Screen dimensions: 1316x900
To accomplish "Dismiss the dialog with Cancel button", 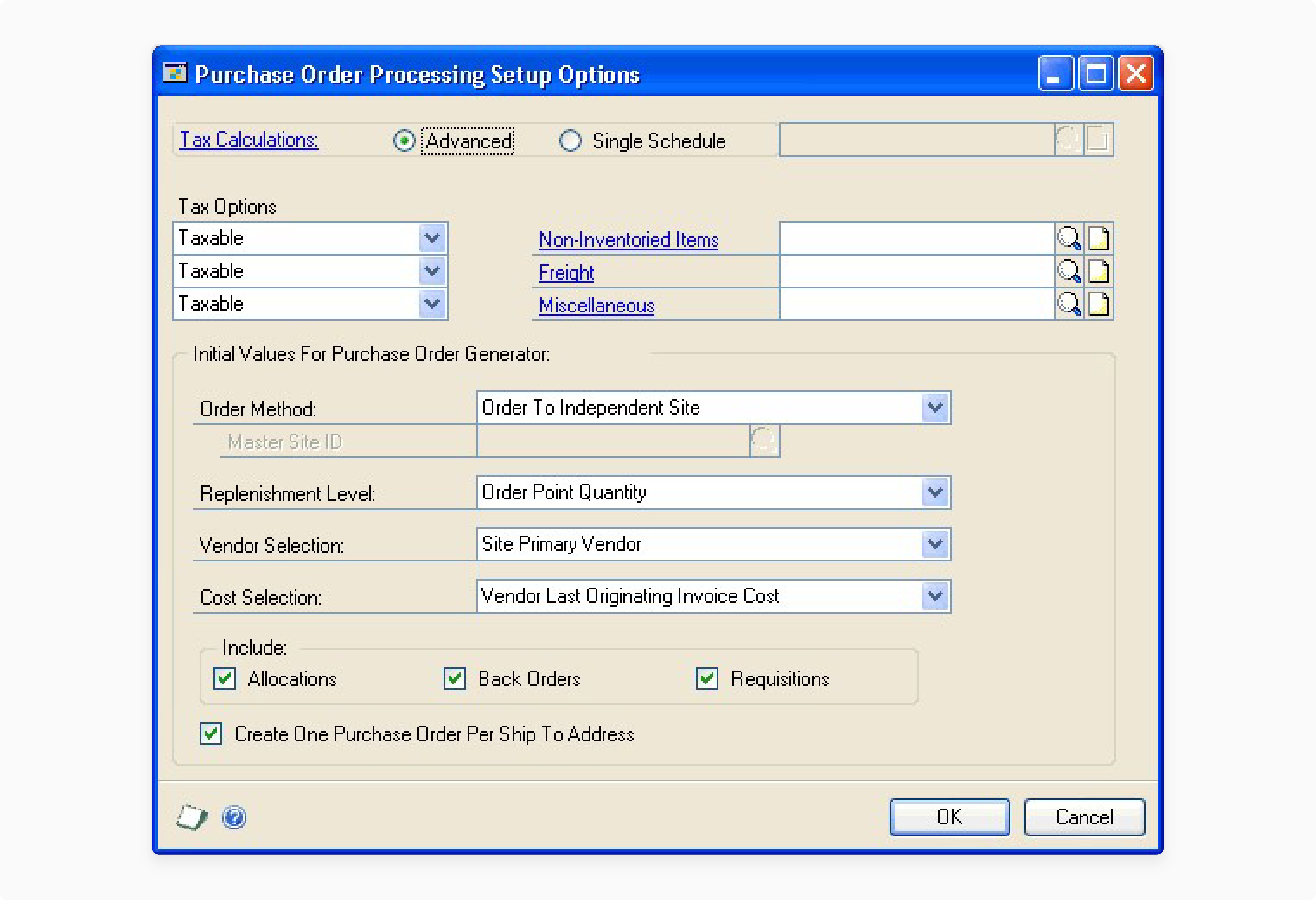I will [x=1084, y=817].
